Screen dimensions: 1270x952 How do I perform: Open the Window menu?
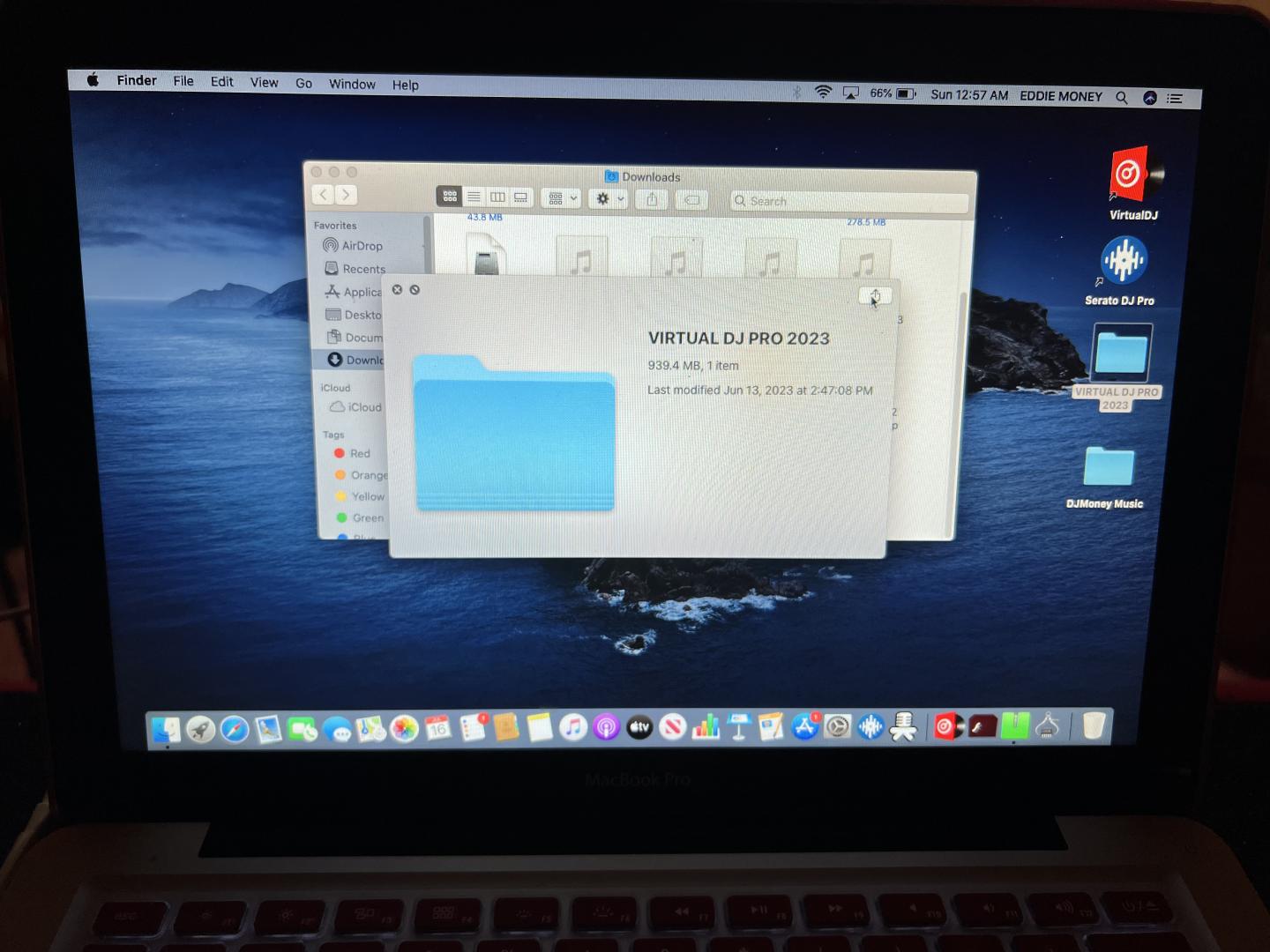tap(352, 85)
